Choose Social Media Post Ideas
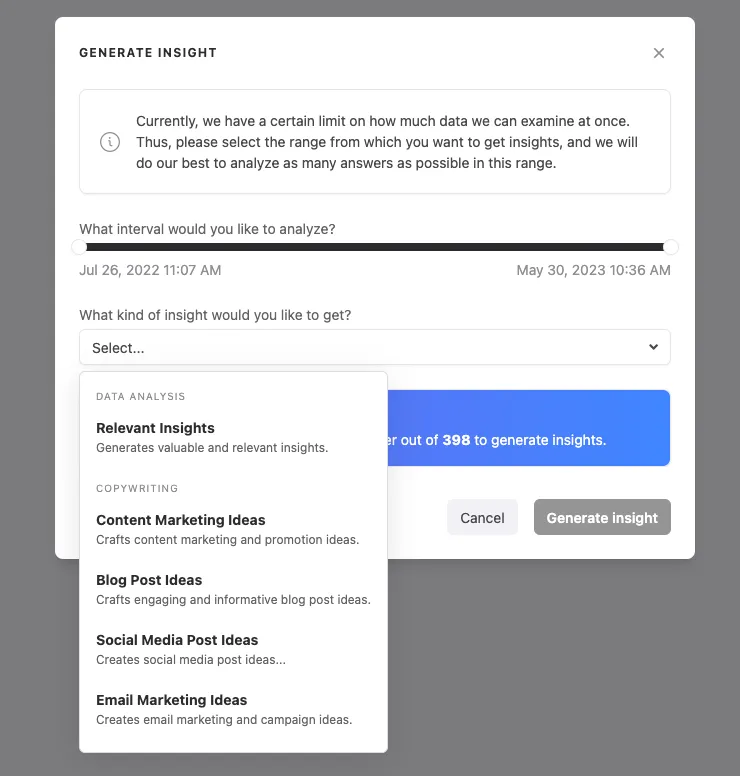 point(233,649)
